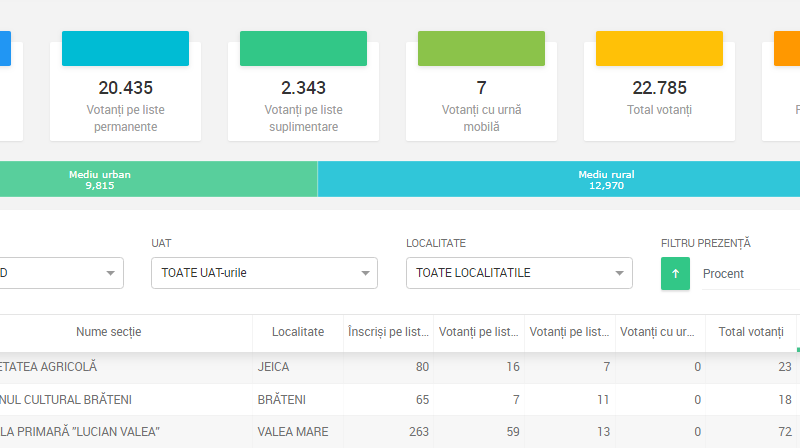
Task: Click the 'Votanți cu ur...' column header
Action: point(659,332)
